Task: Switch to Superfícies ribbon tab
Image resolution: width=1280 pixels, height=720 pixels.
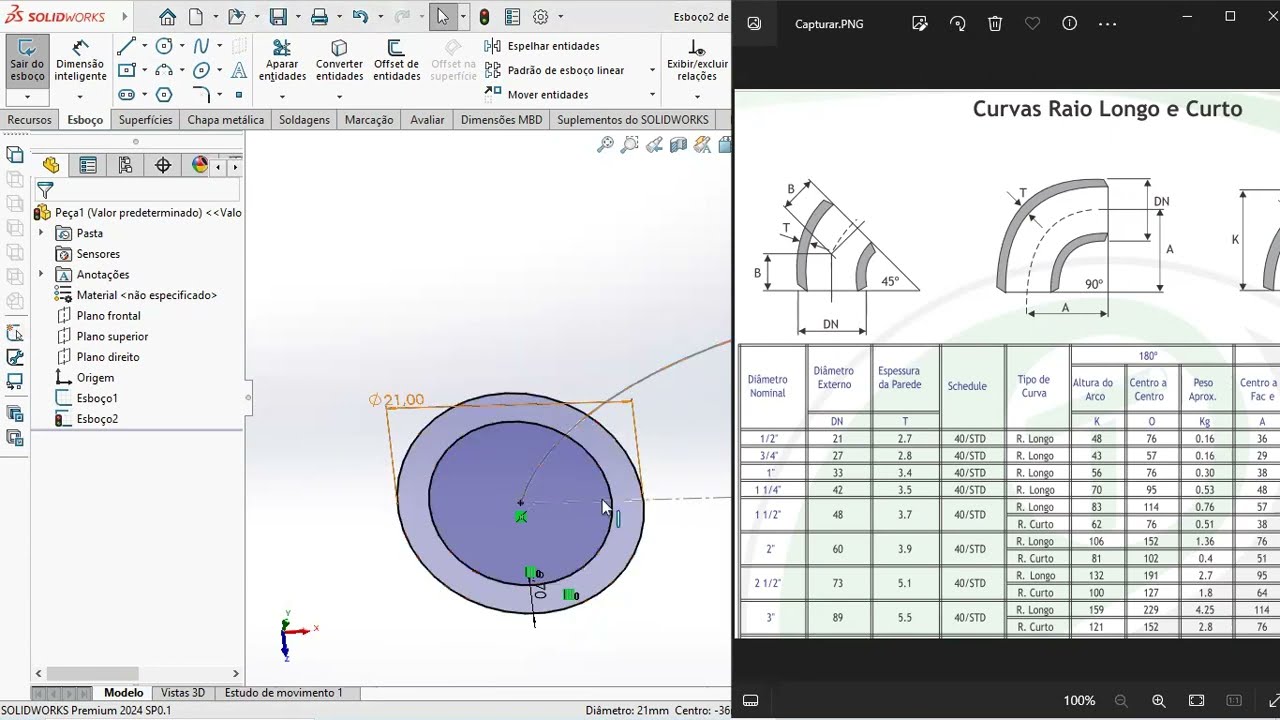Action: (x=145, y=120)
